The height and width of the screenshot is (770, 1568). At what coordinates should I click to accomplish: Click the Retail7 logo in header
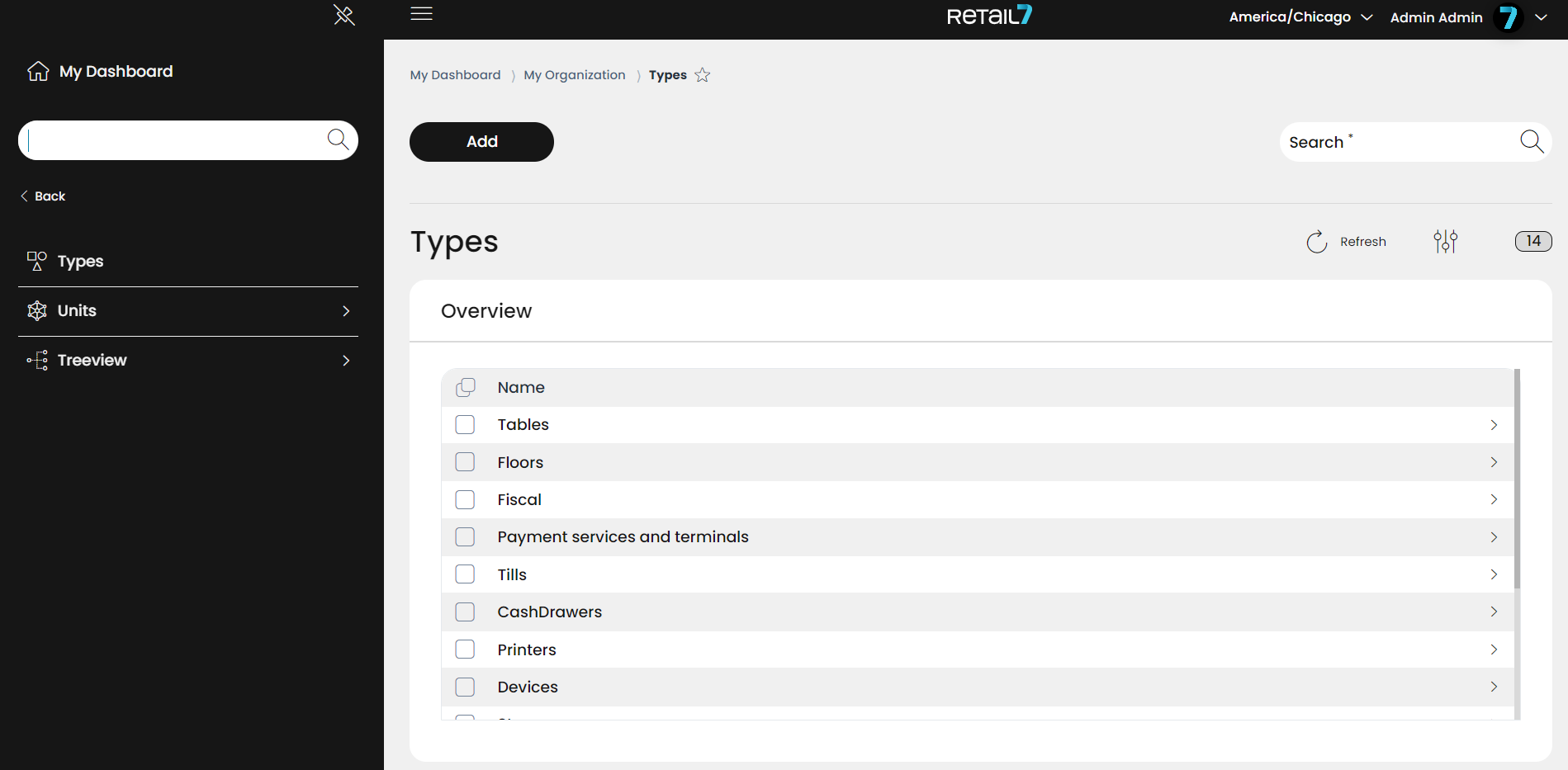[x=989, y=15]
